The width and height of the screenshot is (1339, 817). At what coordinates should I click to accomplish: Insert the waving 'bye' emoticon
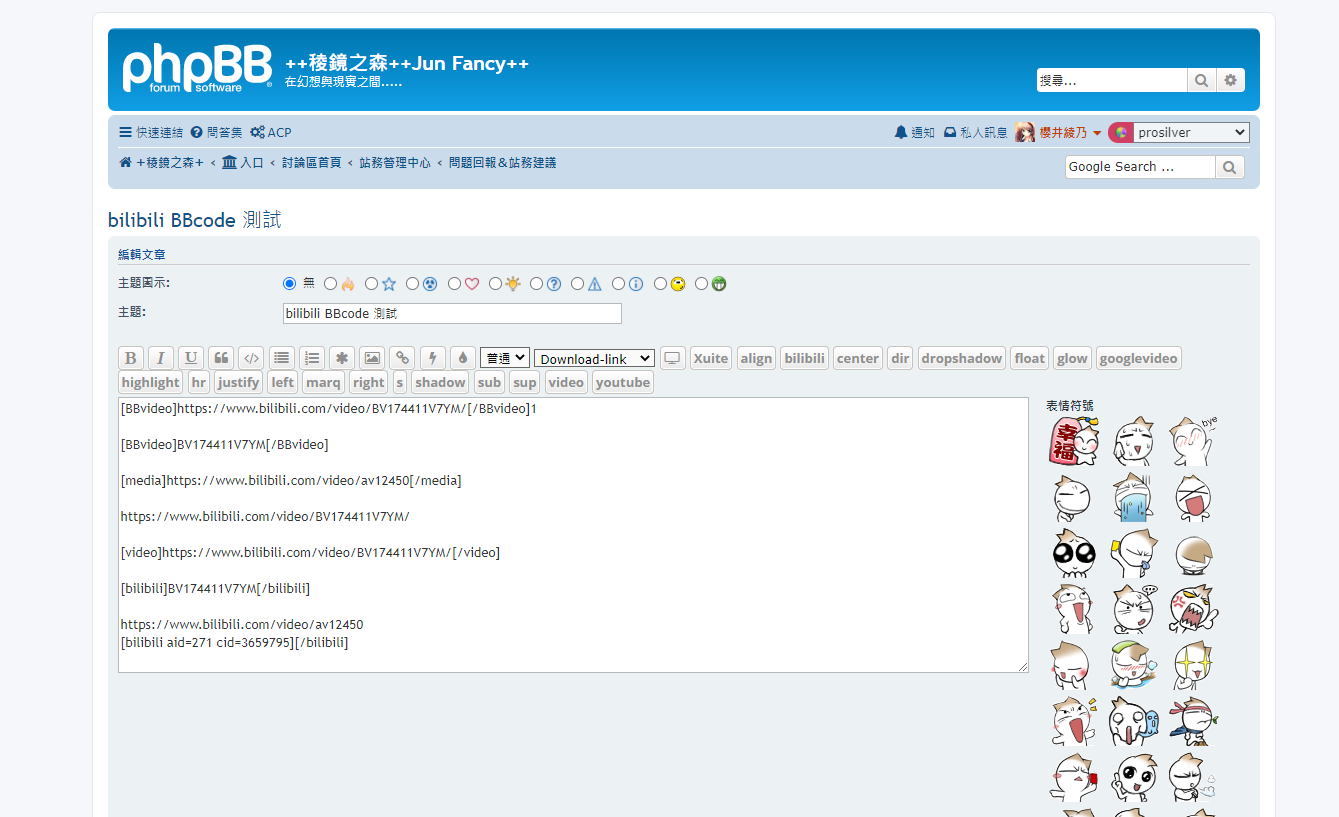pos(1193,441)
